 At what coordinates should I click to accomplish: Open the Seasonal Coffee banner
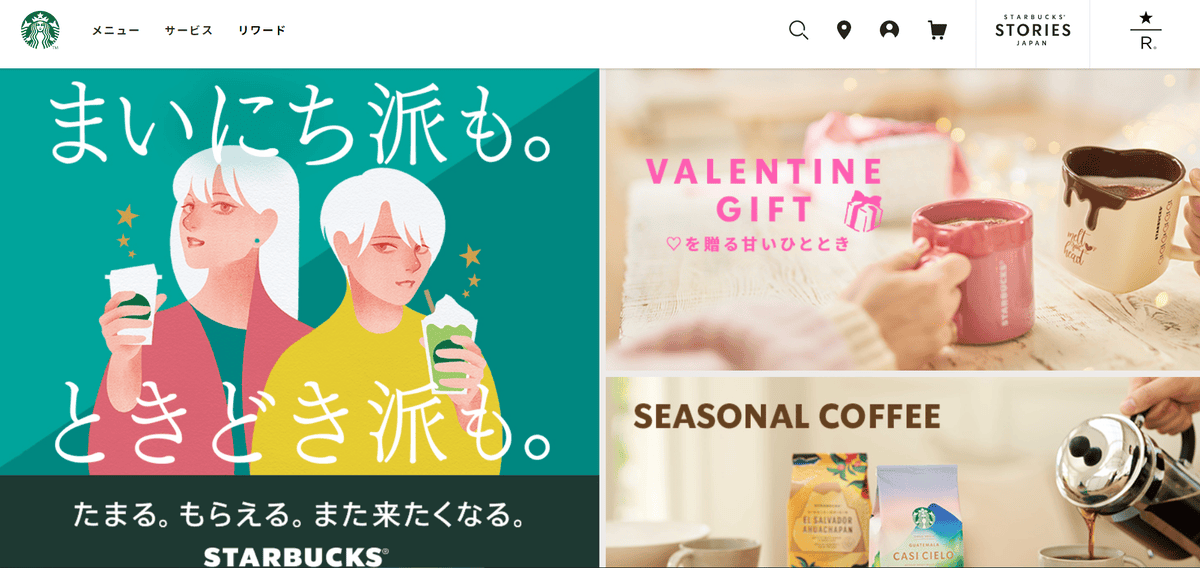[903, 473]
